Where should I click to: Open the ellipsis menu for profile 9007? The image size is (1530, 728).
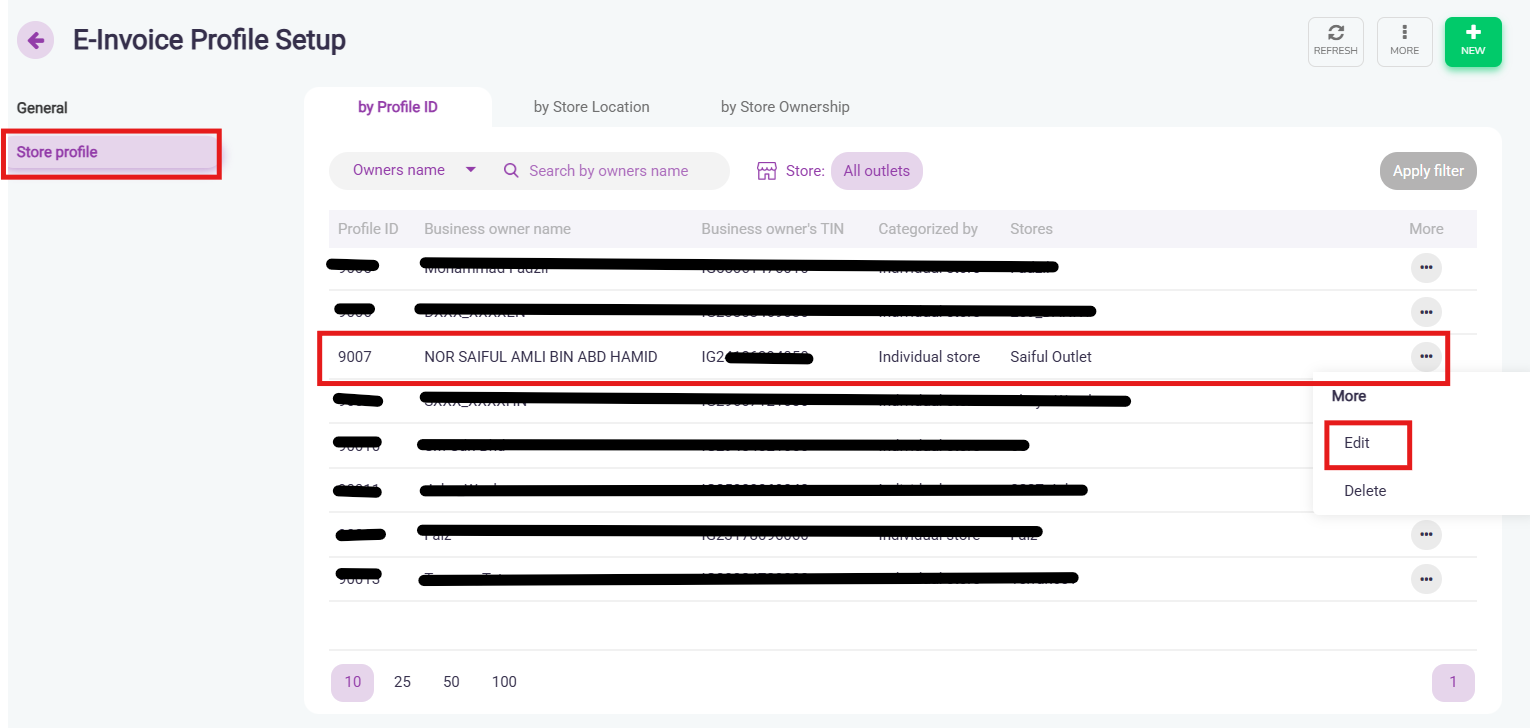click(x=1426, y=356)
